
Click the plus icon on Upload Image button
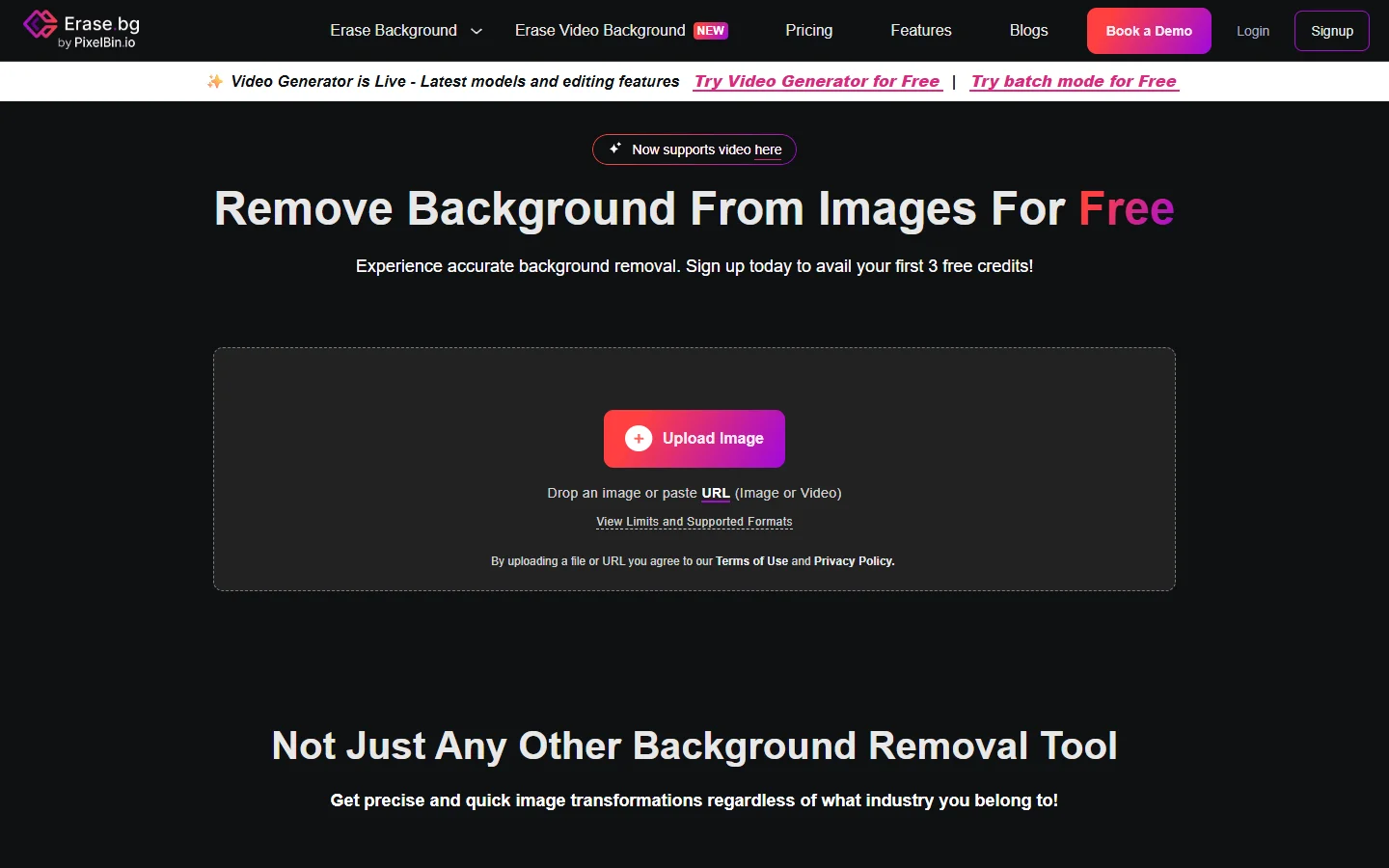[638, 438]
